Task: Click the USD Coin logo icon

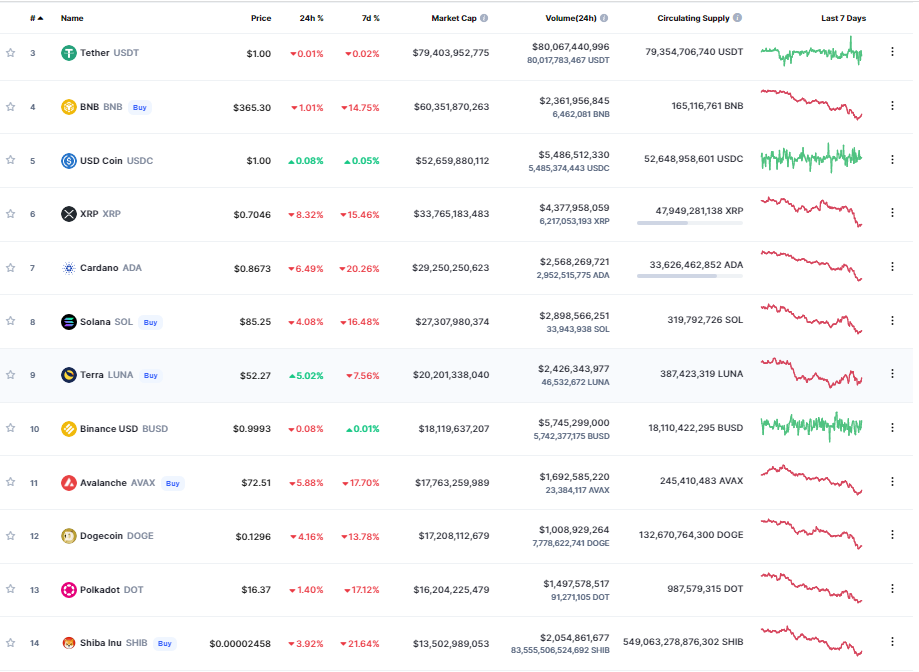Action: pyautogui.click(x=69, y=161)
